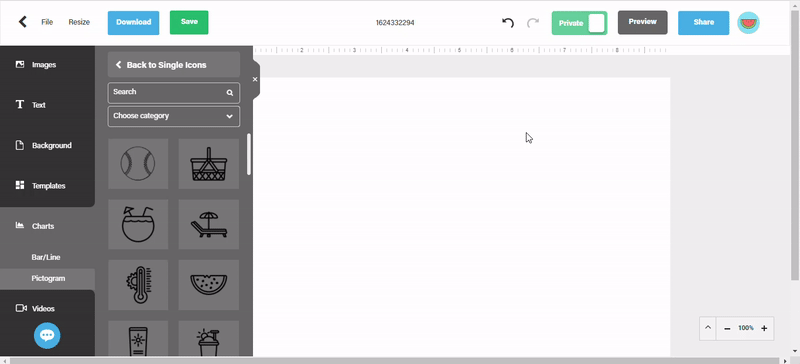This screenshot has width=800, height=364.
Task: Open the watermelon profile avatar
Action: coord(748,23)
